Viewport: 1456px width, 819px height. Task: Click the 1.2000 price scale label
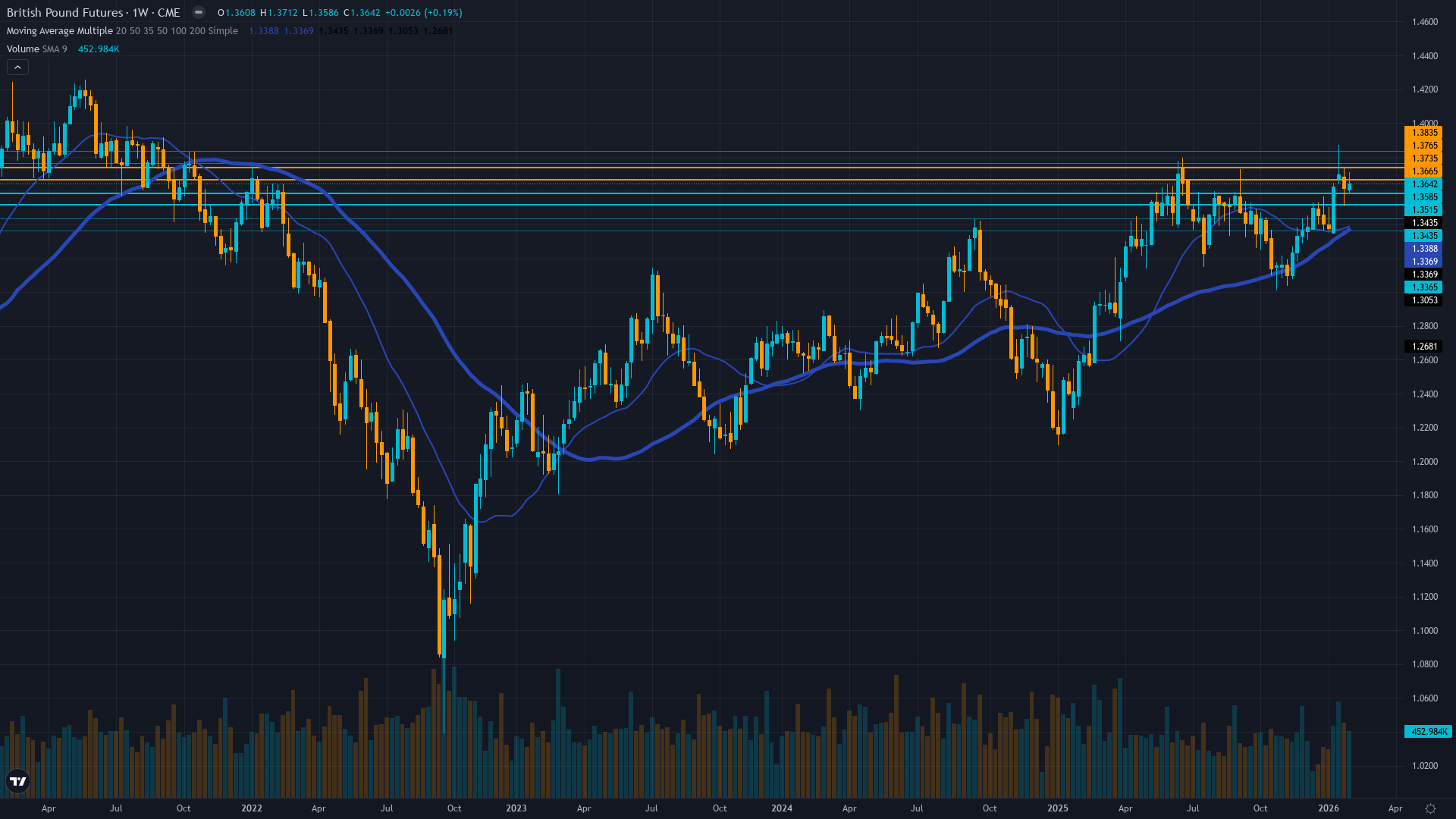tap(1425, 462)
